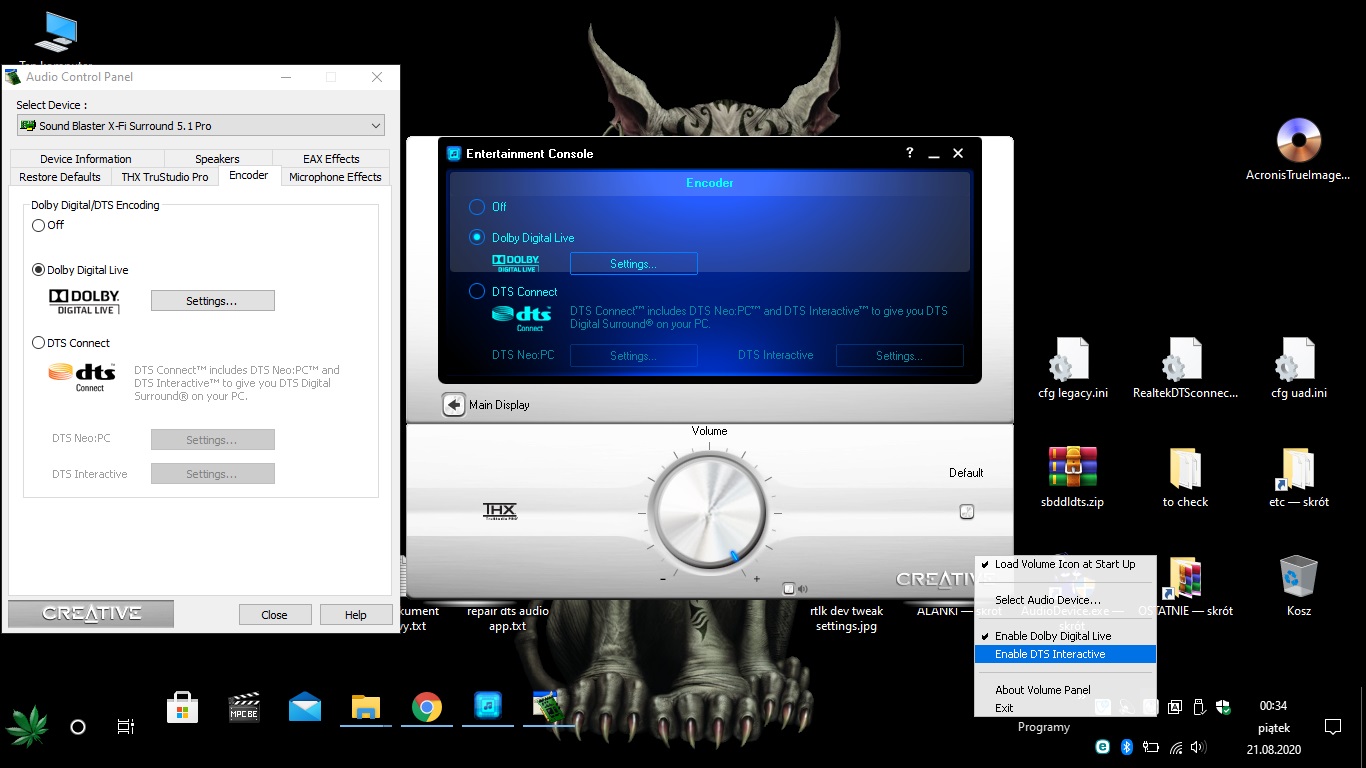Click the safely remove USB tray icon
Screen dimensions: 1366x768
point(1199,707)
